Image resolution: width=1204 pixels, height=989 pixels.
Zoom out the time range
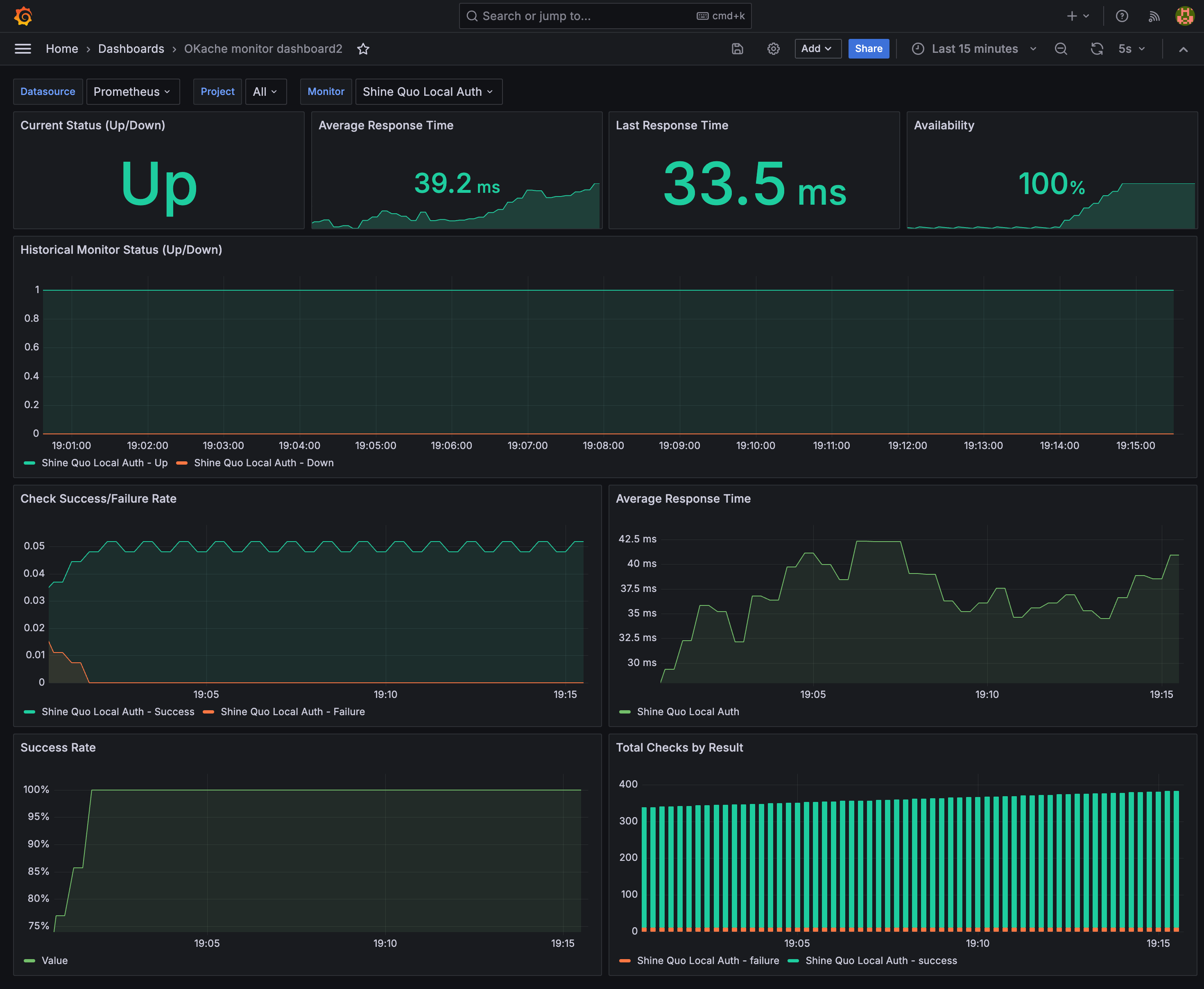[x=1060, y=49]
